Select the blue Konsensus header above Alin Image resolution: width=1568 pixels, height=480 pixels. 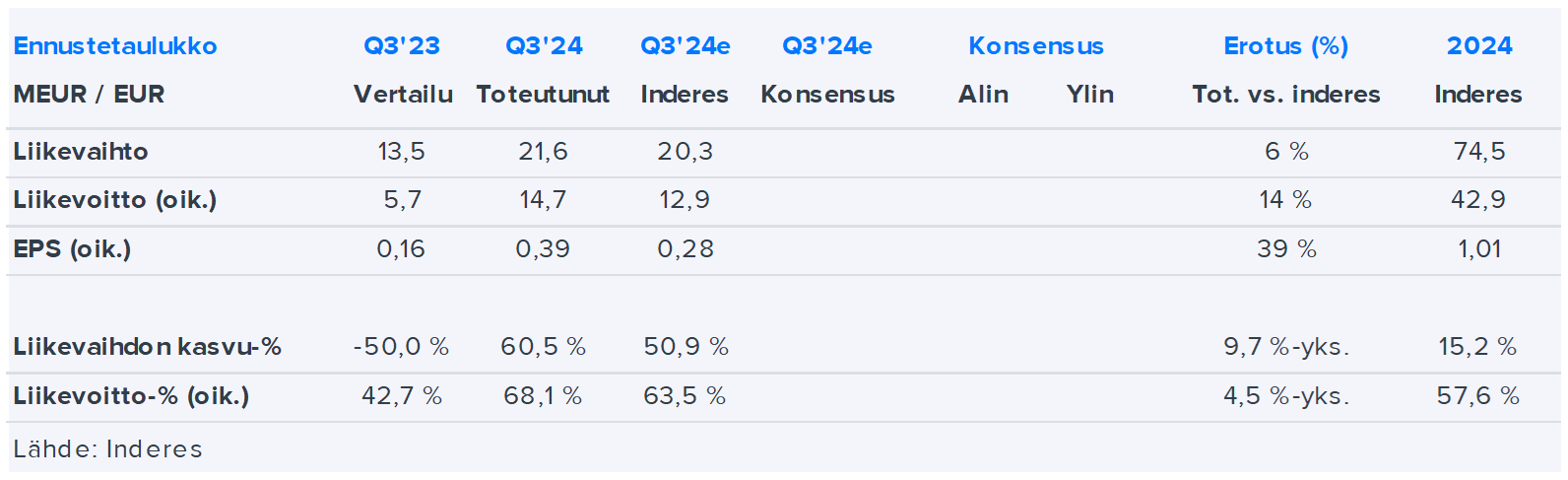click(x=1035, y=46)
